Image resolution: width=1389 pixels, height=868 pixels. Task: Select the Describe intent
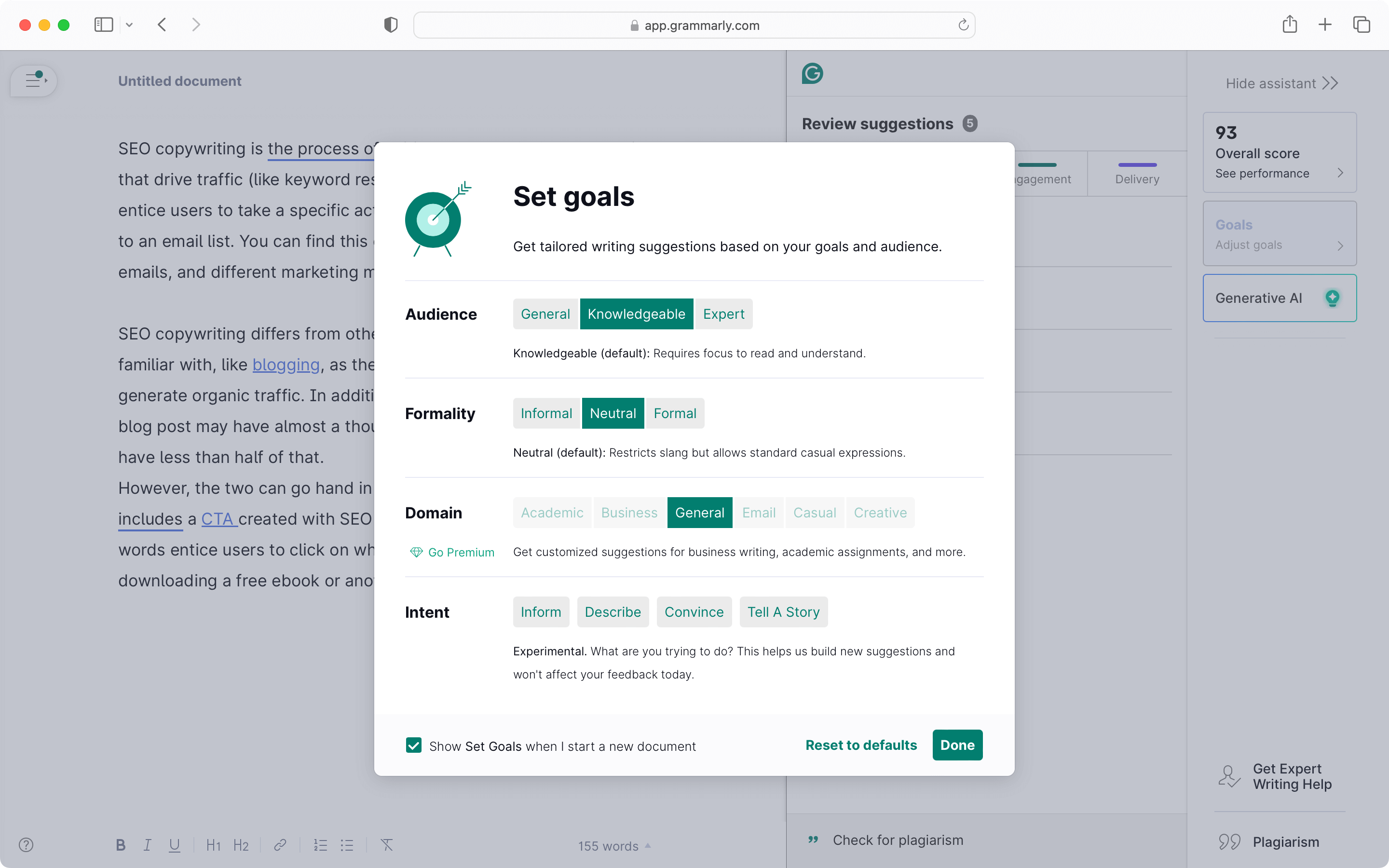point(613,612)
